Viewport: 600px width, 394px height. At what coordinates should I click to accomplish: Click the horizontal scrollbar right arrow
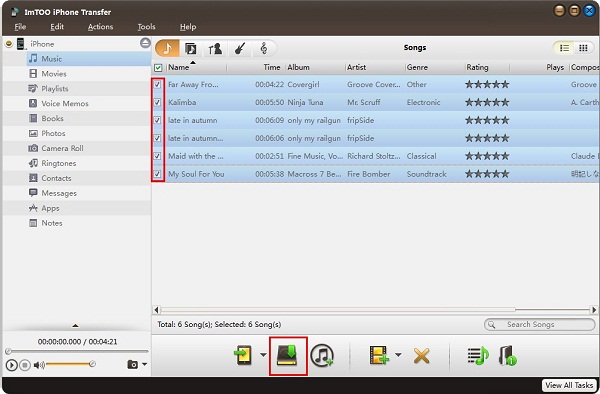point(593,309)
